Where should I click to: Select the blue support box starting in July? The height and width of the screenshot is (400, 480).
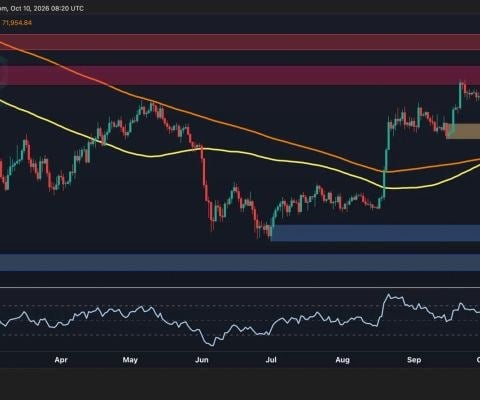coord(375,233)
